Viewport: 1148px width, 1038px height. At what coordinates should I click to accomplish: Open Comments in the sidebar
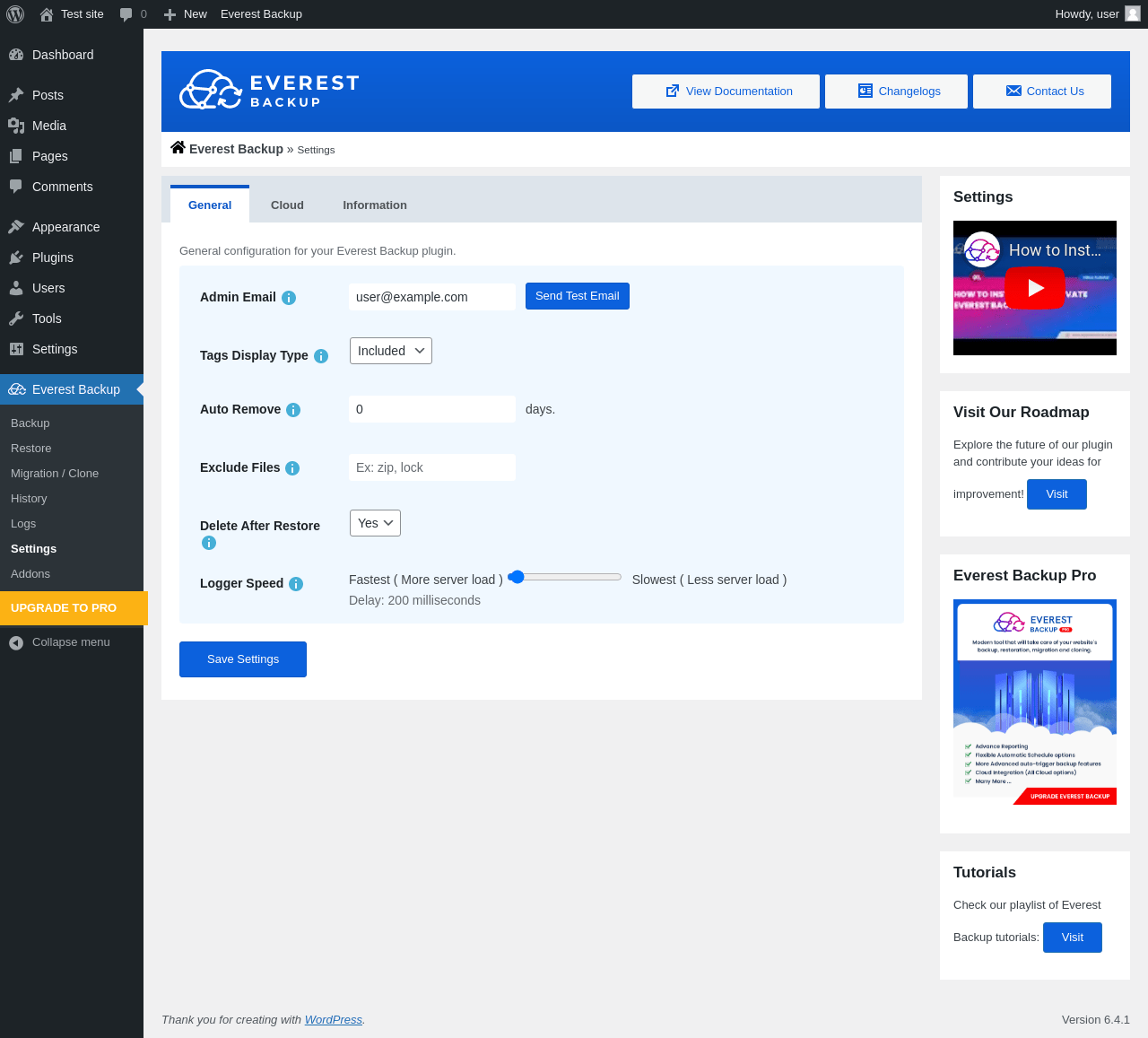point(72,187)
